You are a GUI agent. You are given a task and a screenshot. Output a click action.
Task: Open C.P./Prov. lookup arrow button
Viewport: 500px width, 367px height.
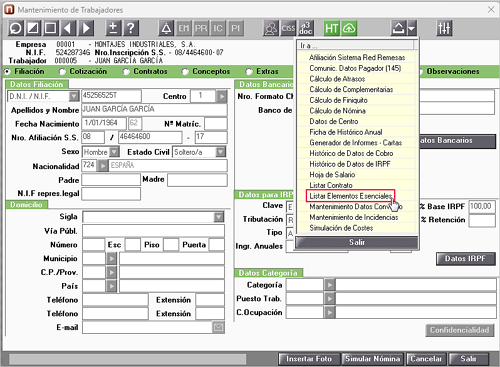[112, 272]
